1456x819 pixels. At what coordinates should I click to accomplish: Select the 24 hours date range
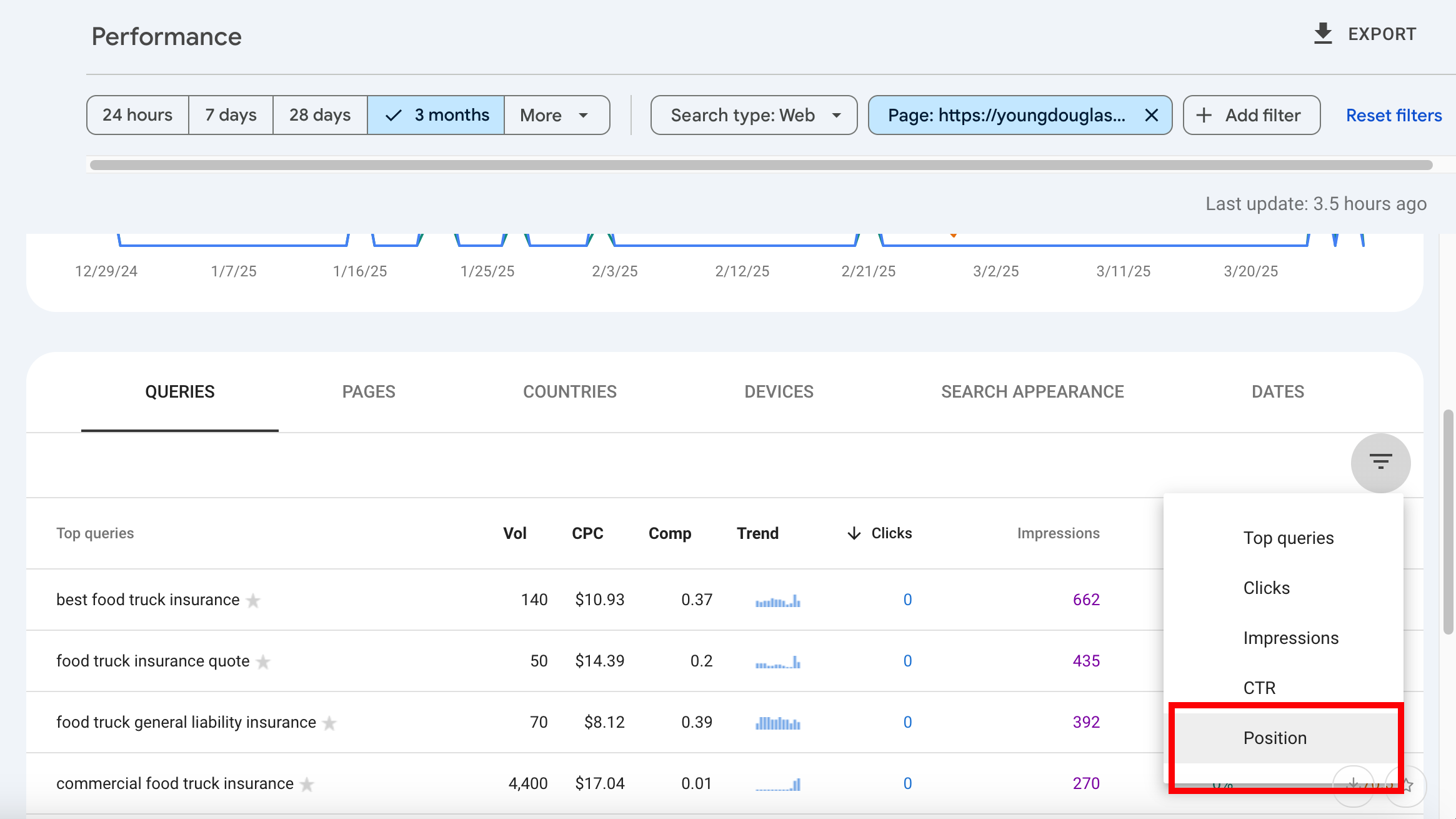tap(137, 115)
